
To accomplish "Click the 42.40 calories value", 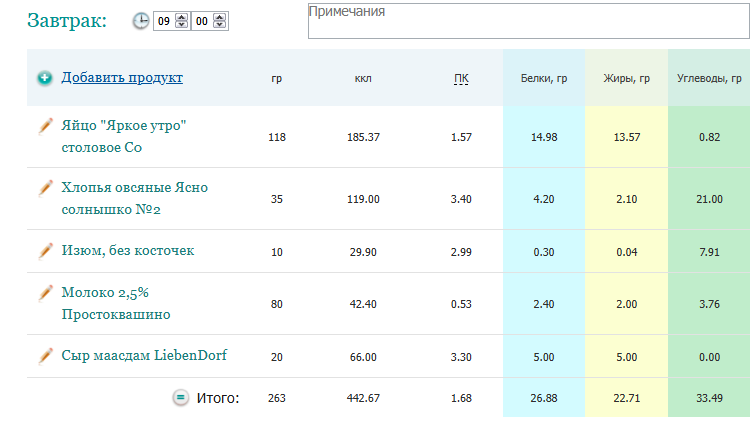I will pos(363,304).
